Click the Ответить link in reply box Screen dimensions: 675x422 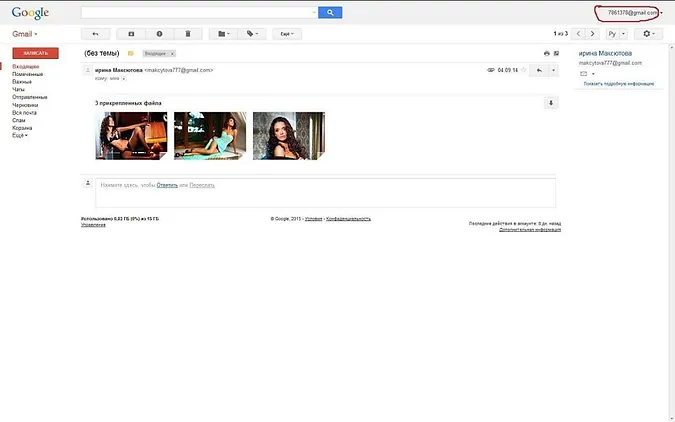coord(167,185)
